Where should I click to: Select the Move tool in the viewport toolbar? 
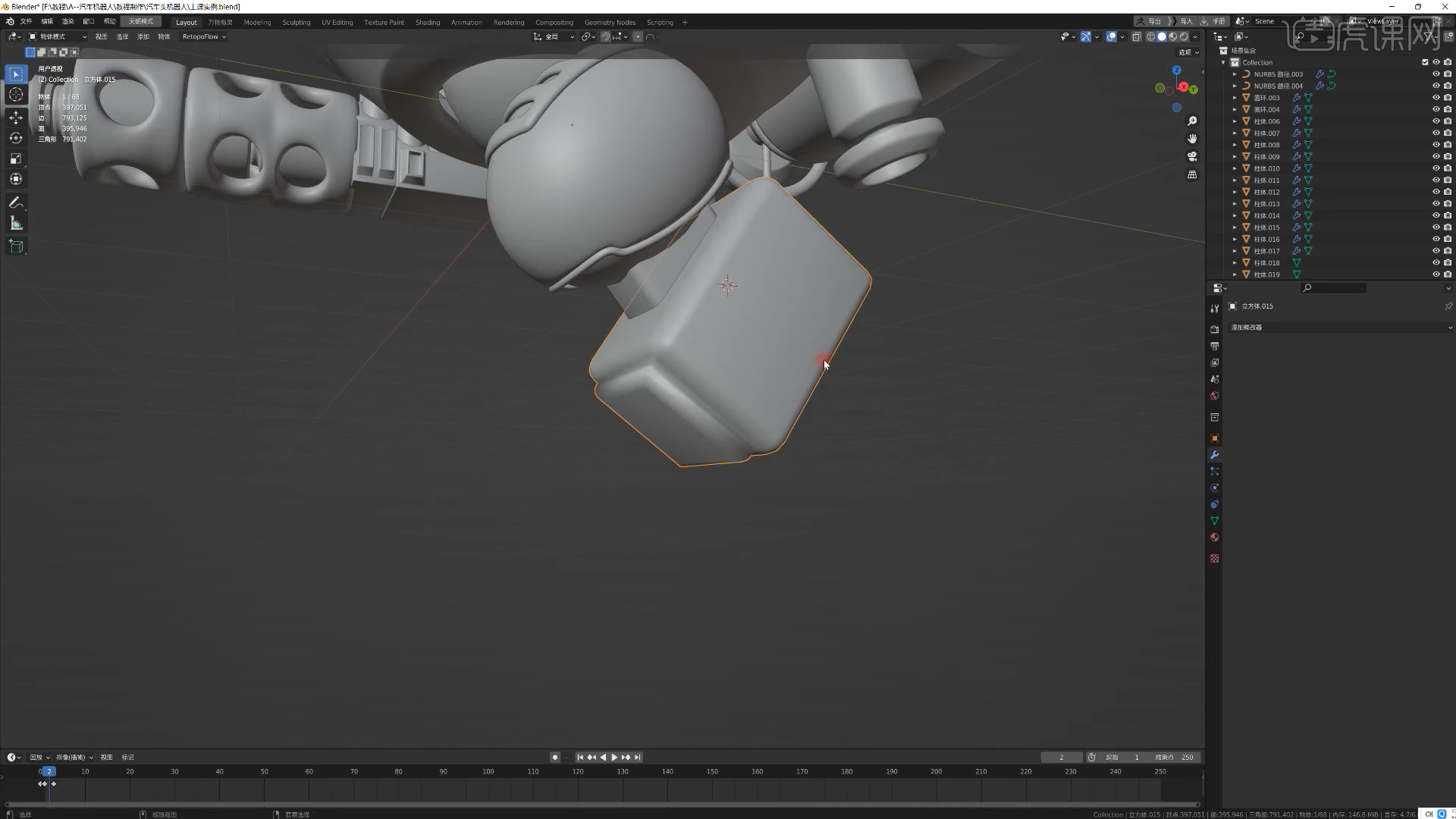(16, 118)
